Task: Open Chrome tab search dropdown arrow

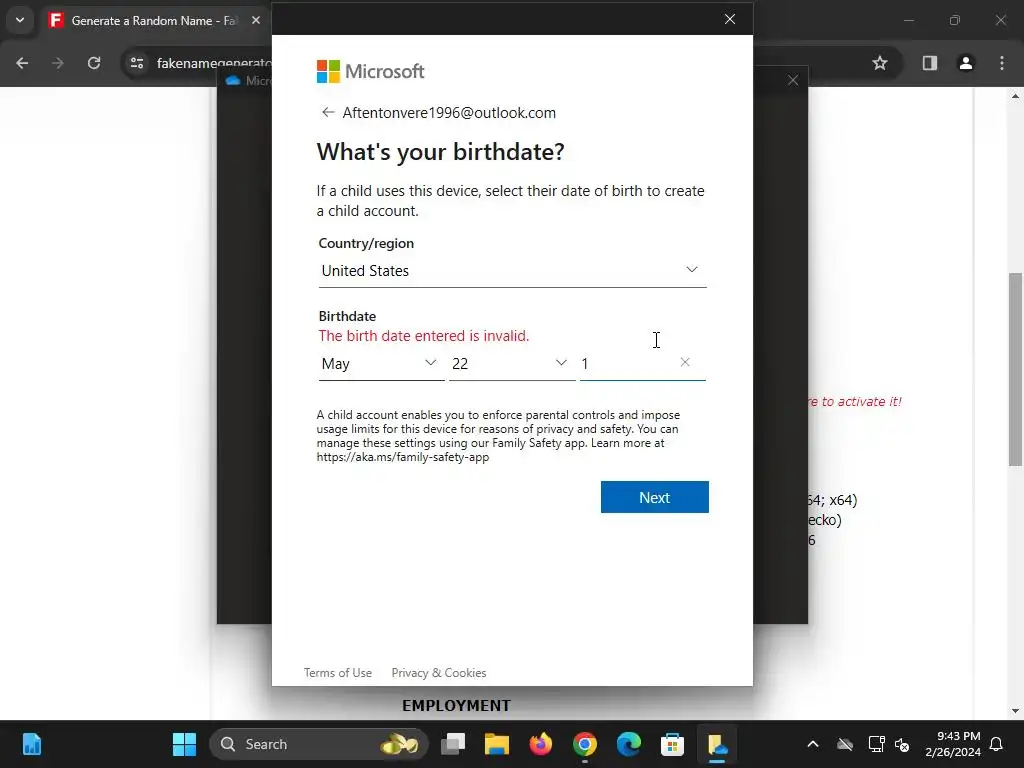Action: pos(20,20)
